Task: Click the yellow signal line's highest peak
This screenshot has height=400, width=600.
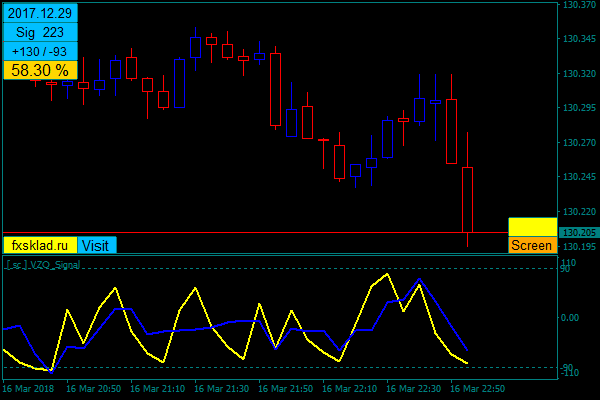Action: tap(387, 273)
